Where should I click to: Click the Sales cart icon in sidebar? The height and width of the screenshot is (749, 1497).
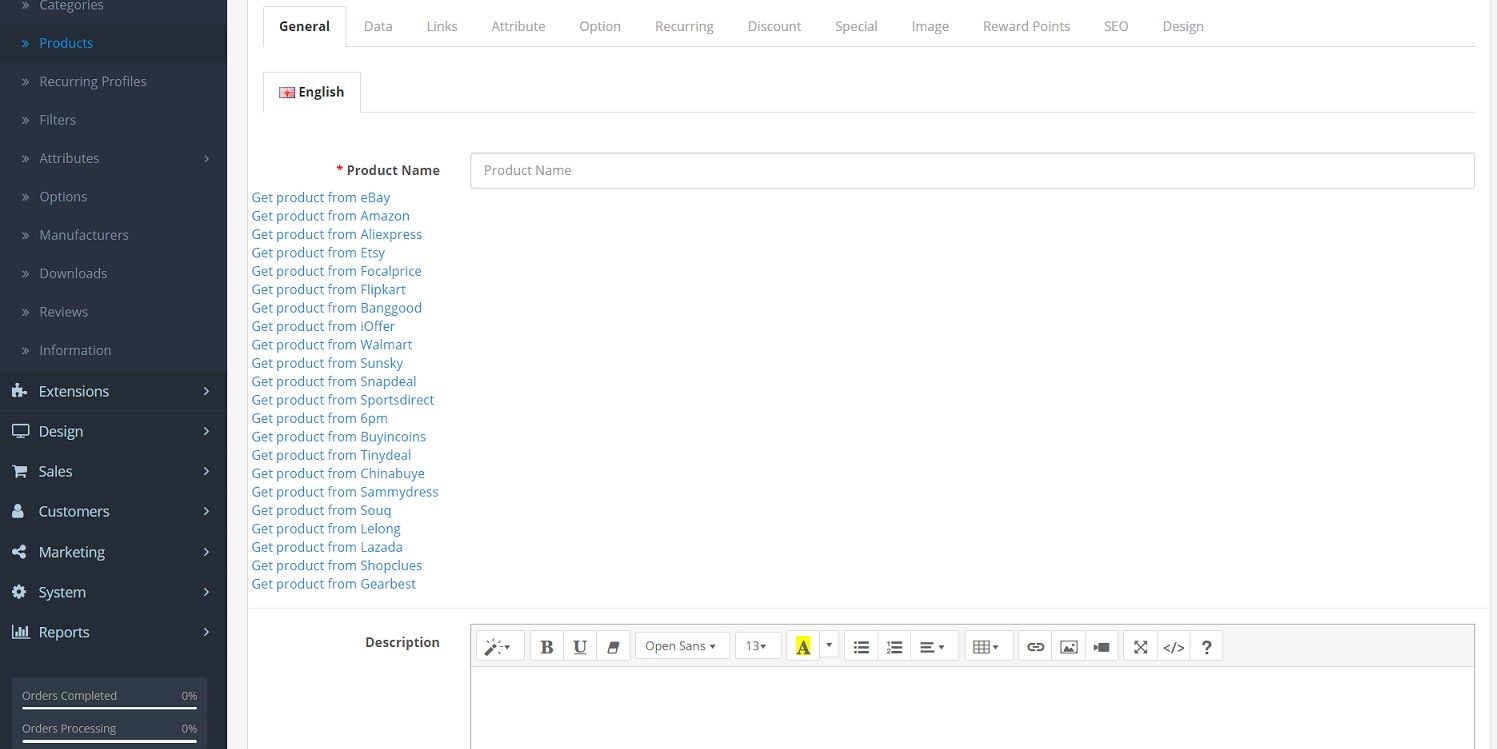tap(19, 471)
